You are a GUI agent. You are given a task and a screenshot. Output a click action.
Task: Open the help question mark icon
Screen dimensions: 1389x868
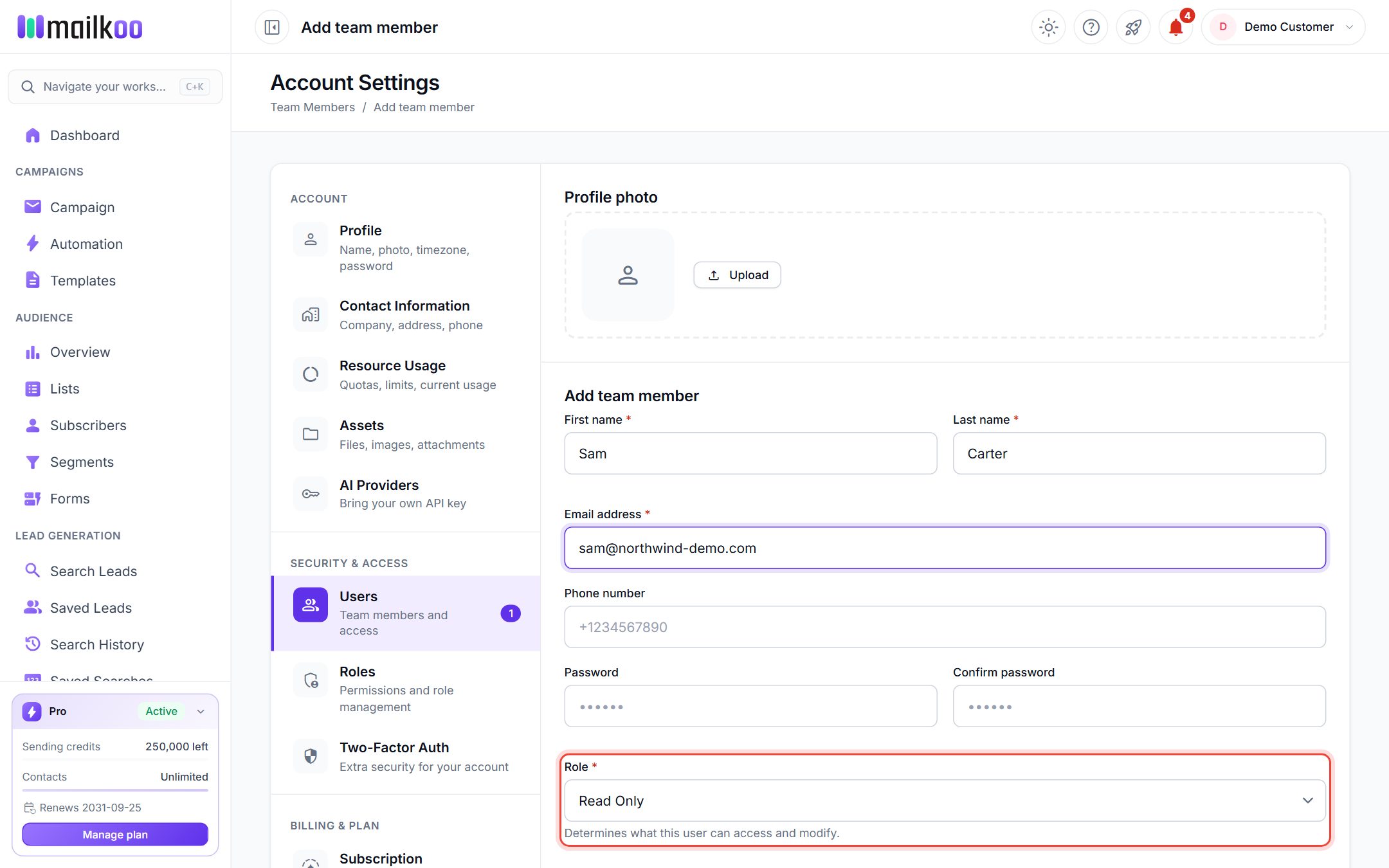tap(1091, 27)
